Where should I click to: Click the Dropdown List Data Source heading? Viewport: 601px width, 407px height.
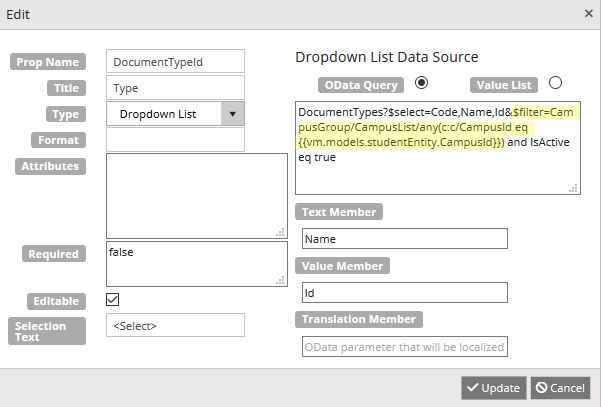tap(387, 57)
